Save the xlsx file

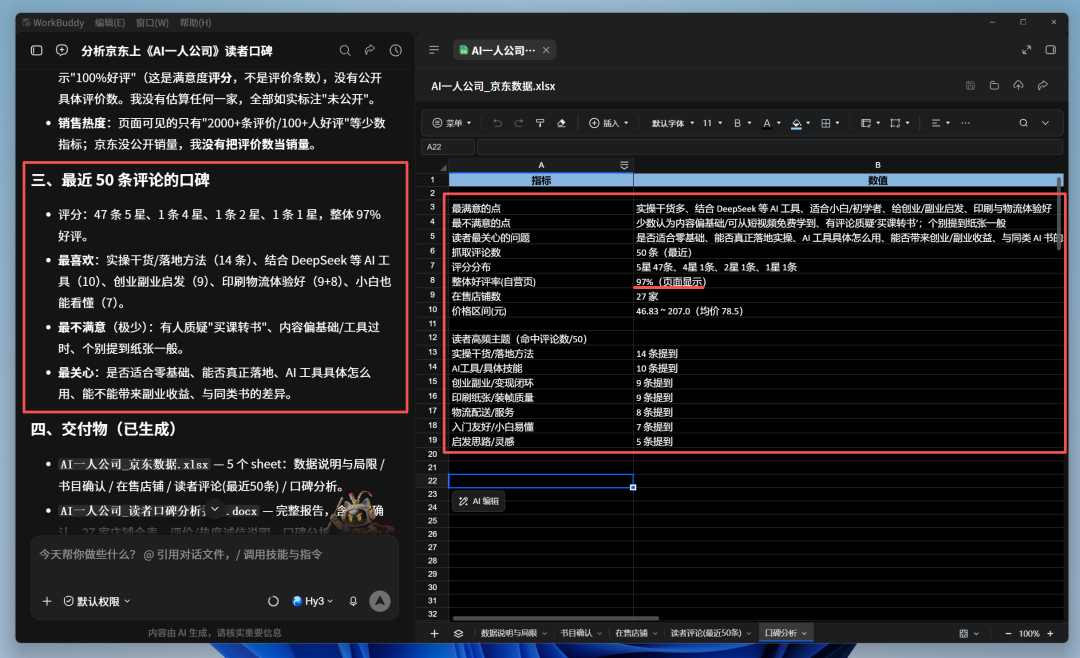(970, 85)
